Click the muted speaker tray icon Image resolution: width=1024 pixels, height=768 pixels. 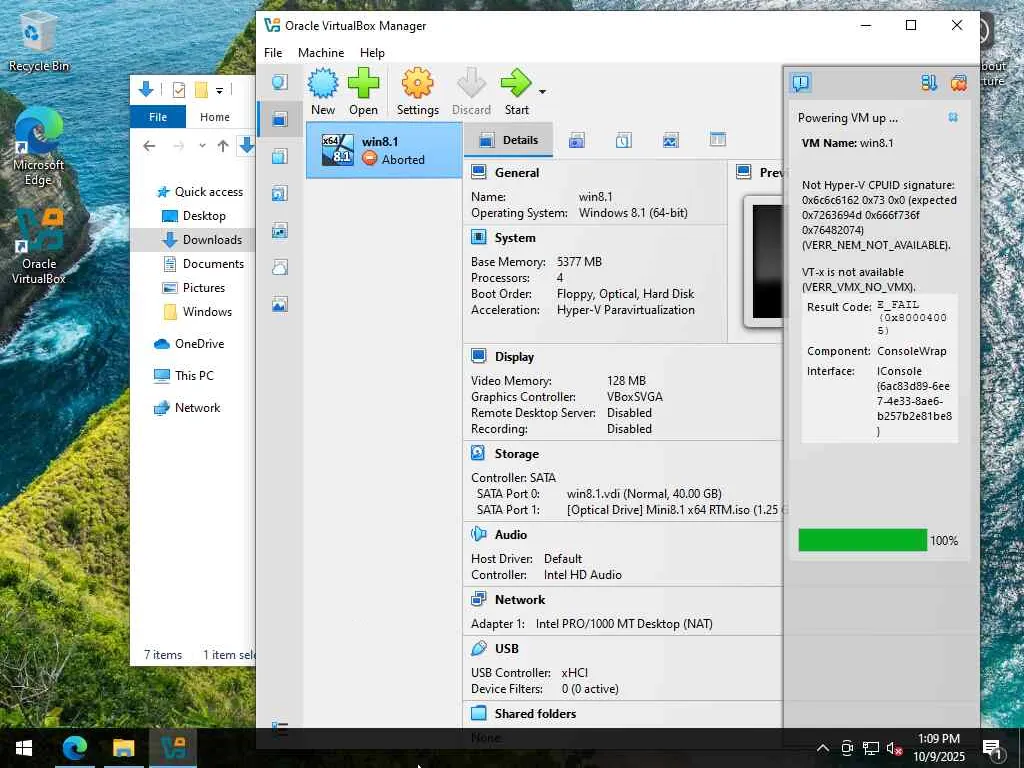coord(894,748)
